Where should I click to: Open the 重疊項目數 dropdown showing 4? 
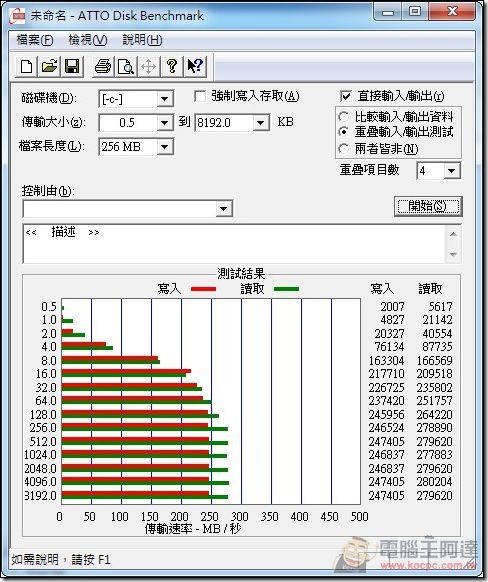(x=452, y=171)
